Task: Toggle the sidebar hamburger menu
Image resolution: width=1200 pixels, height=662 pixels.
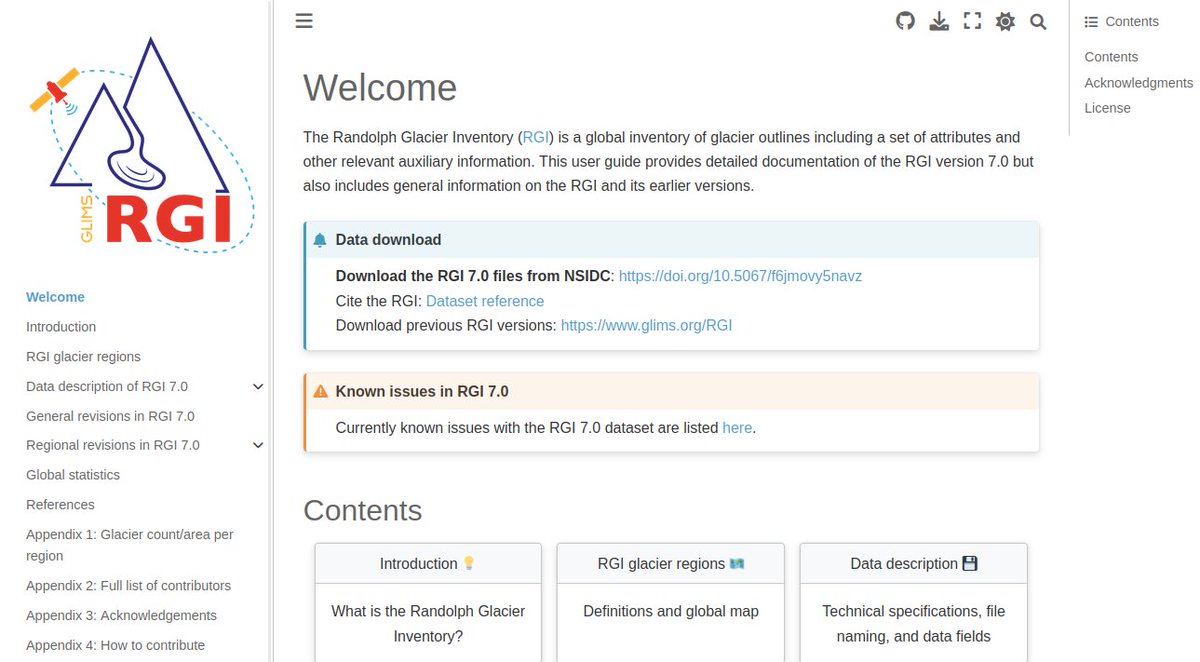Action: pos(304,21)
